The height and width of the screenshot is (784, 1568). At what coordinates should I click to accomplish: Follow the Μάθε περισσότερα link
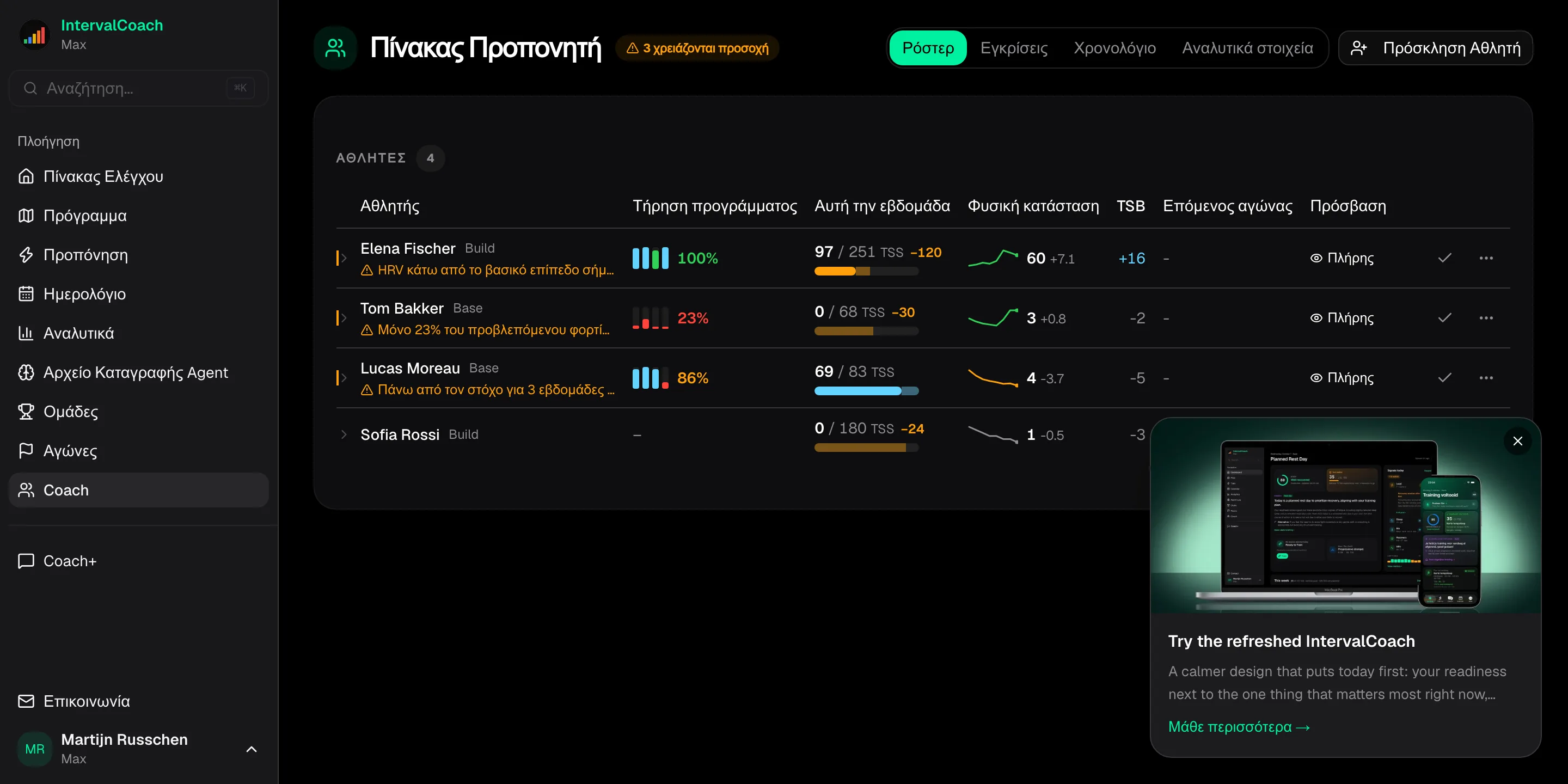click(x=1239, y=727)
